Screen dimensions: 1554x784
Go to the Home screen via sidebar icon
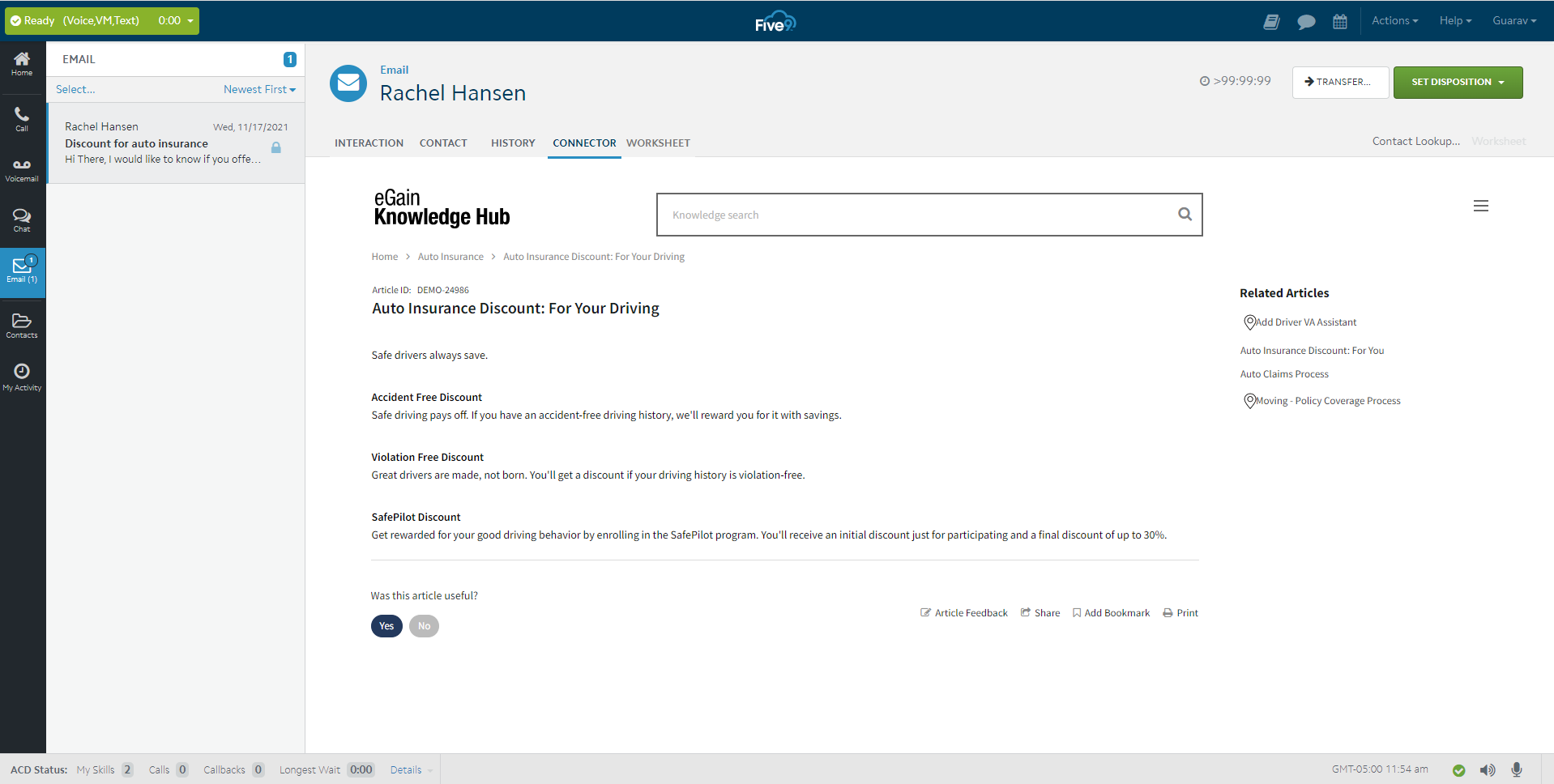click(x=22, y=62)
